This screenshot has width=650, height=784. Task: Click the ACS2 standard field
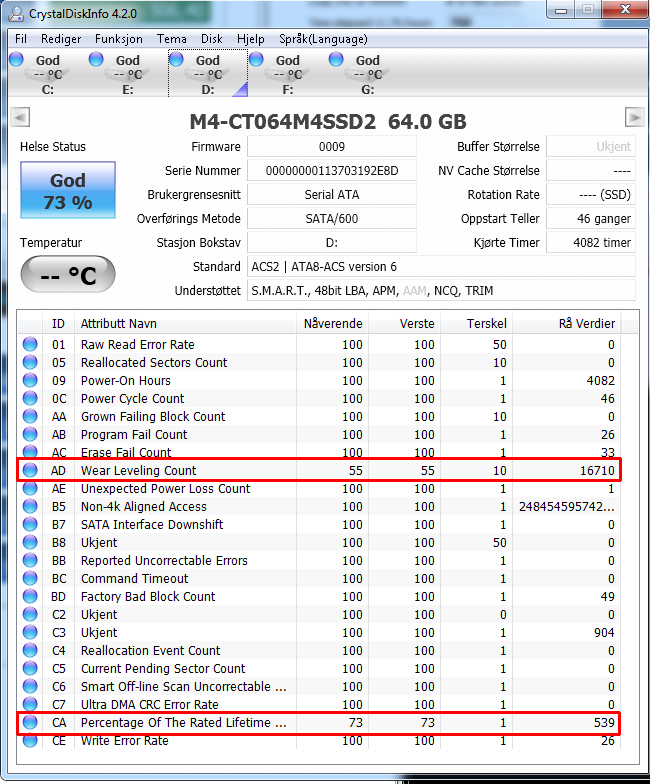(442, 266)
